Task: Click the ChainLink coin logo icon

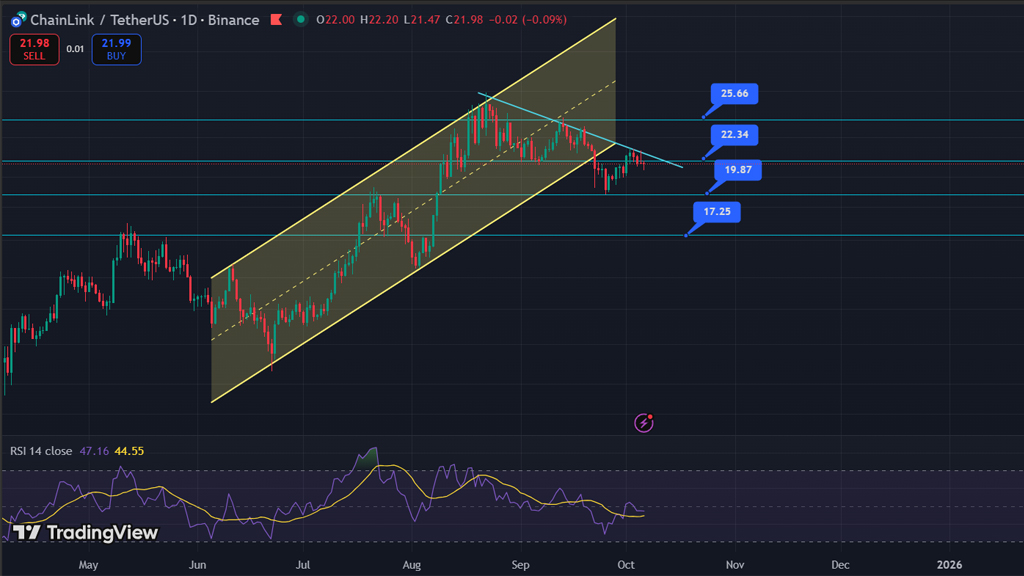Action: (17, 20)
